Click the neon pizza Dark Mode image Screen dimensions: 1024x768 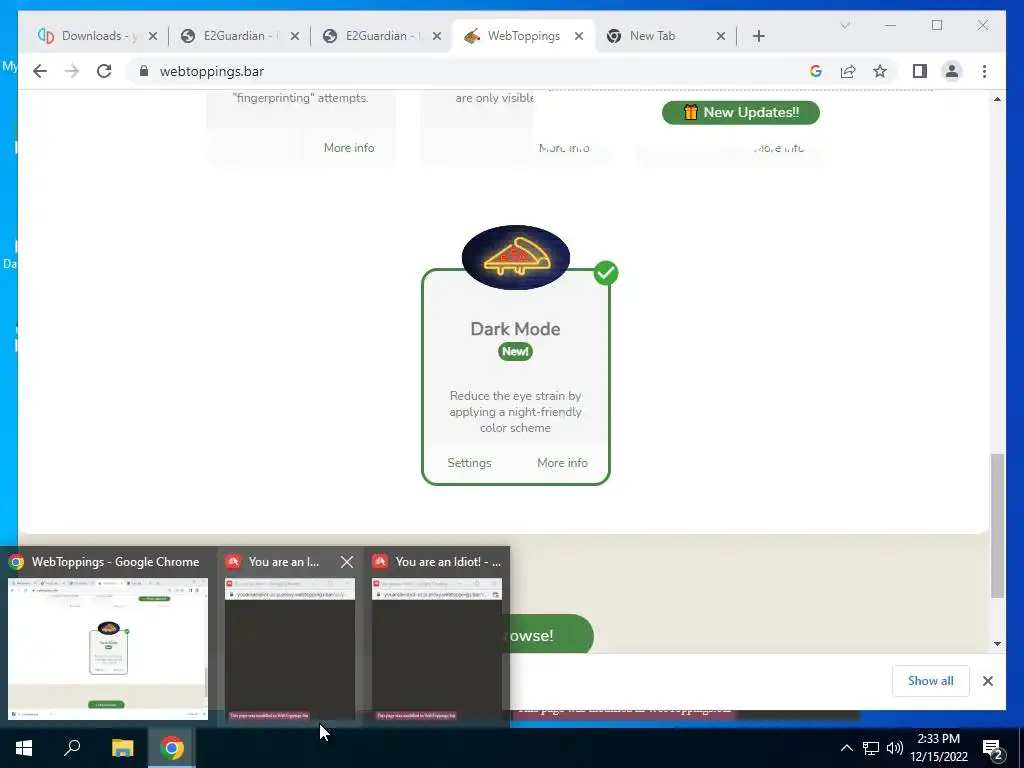516,257
